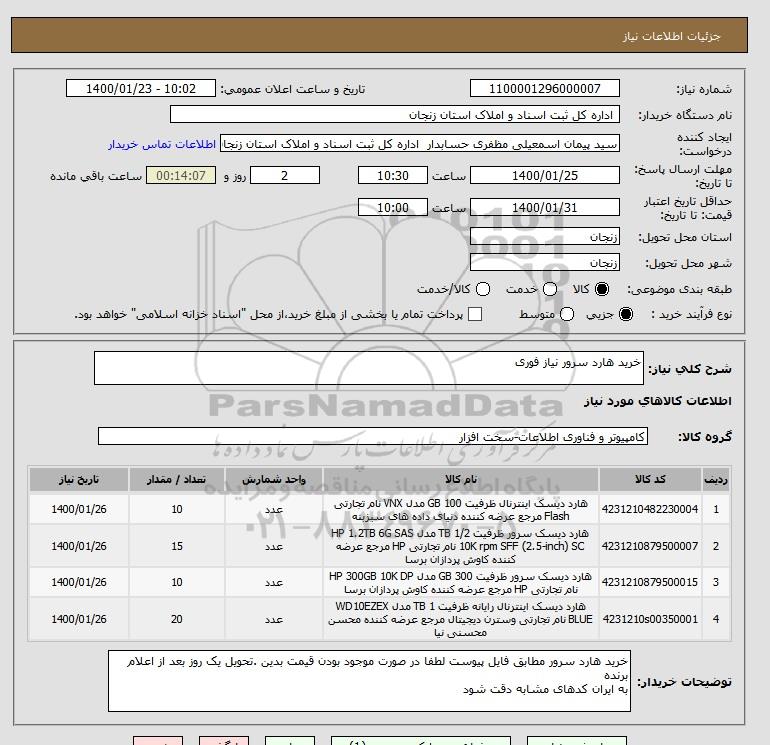Click the HP 1.2TB 6G SAS item name
770x745 pixels.
point(461,546)
